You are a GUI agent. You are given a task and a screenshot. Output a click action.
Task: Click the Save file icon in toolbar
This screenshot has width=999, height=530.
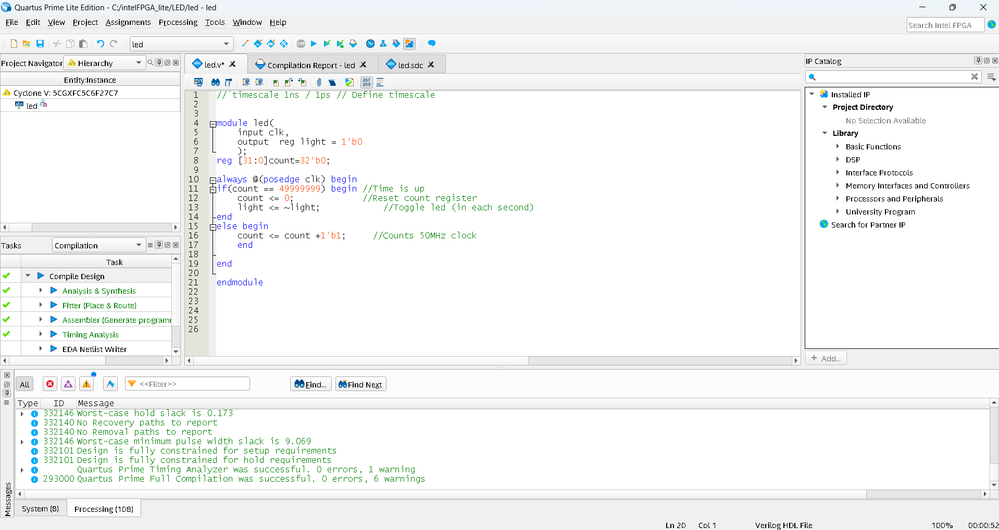coord(40,44)
